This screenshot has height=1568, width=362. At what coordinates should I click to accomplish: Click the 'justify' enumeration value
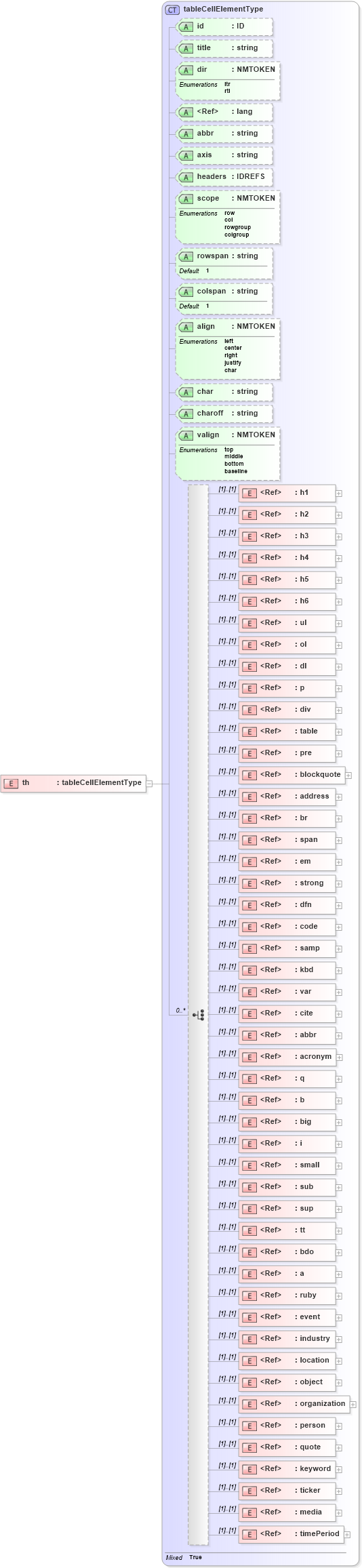coord(233,363)
